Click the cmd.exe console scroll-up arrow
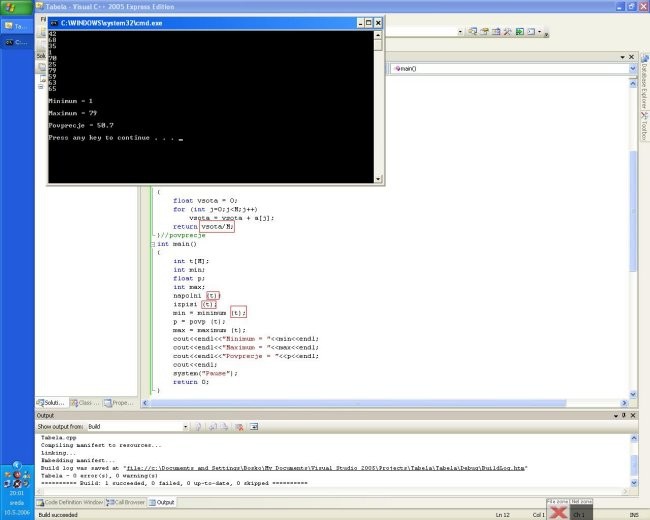Image resolution: width=650 pixels, height=520 pixels. pyautogui.click(x=378, y=35)
